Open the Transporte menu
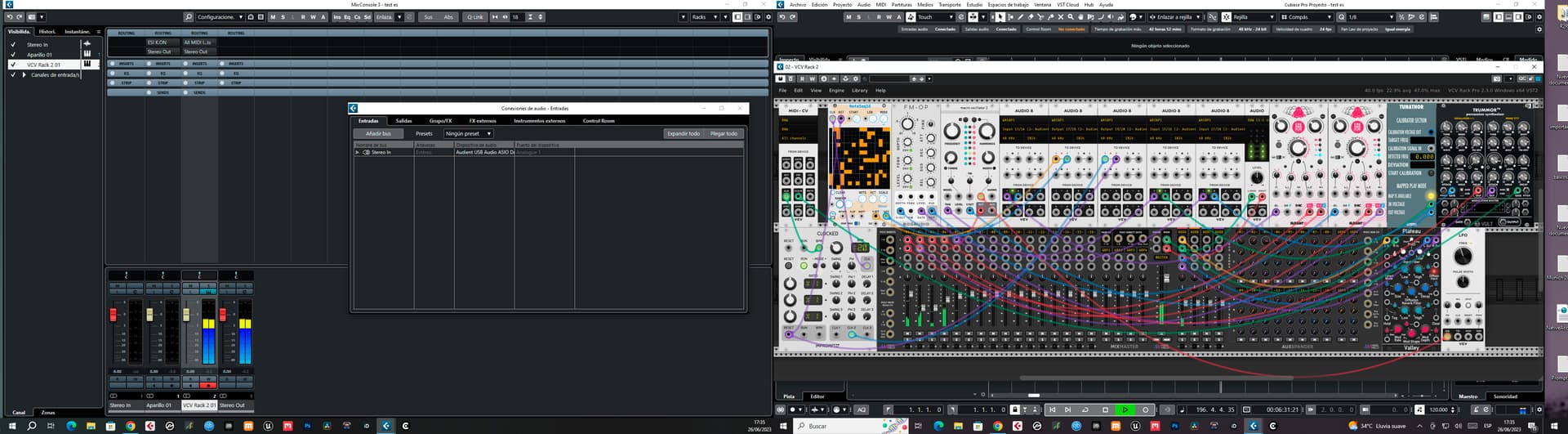Screen dimensions: 1568x434 [950, 4]
